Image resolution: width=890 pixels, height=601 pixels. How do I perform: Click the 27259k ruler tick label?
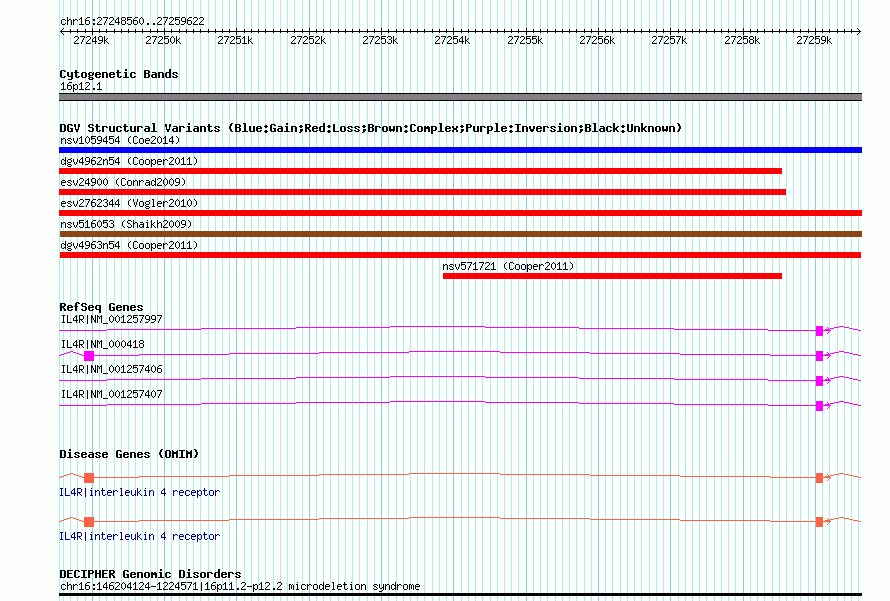(x=814, y=40)
